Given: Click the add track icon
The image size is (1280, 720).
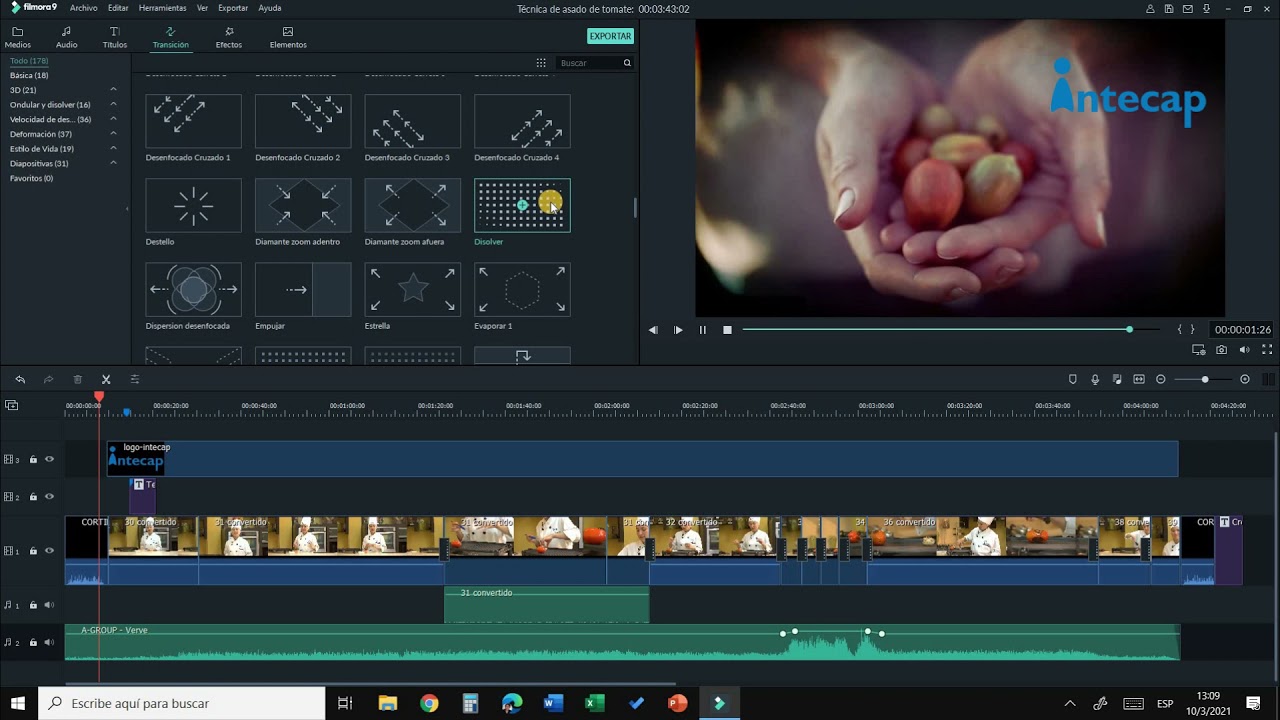Looking at the screenshot, I should tap(12, 405).
